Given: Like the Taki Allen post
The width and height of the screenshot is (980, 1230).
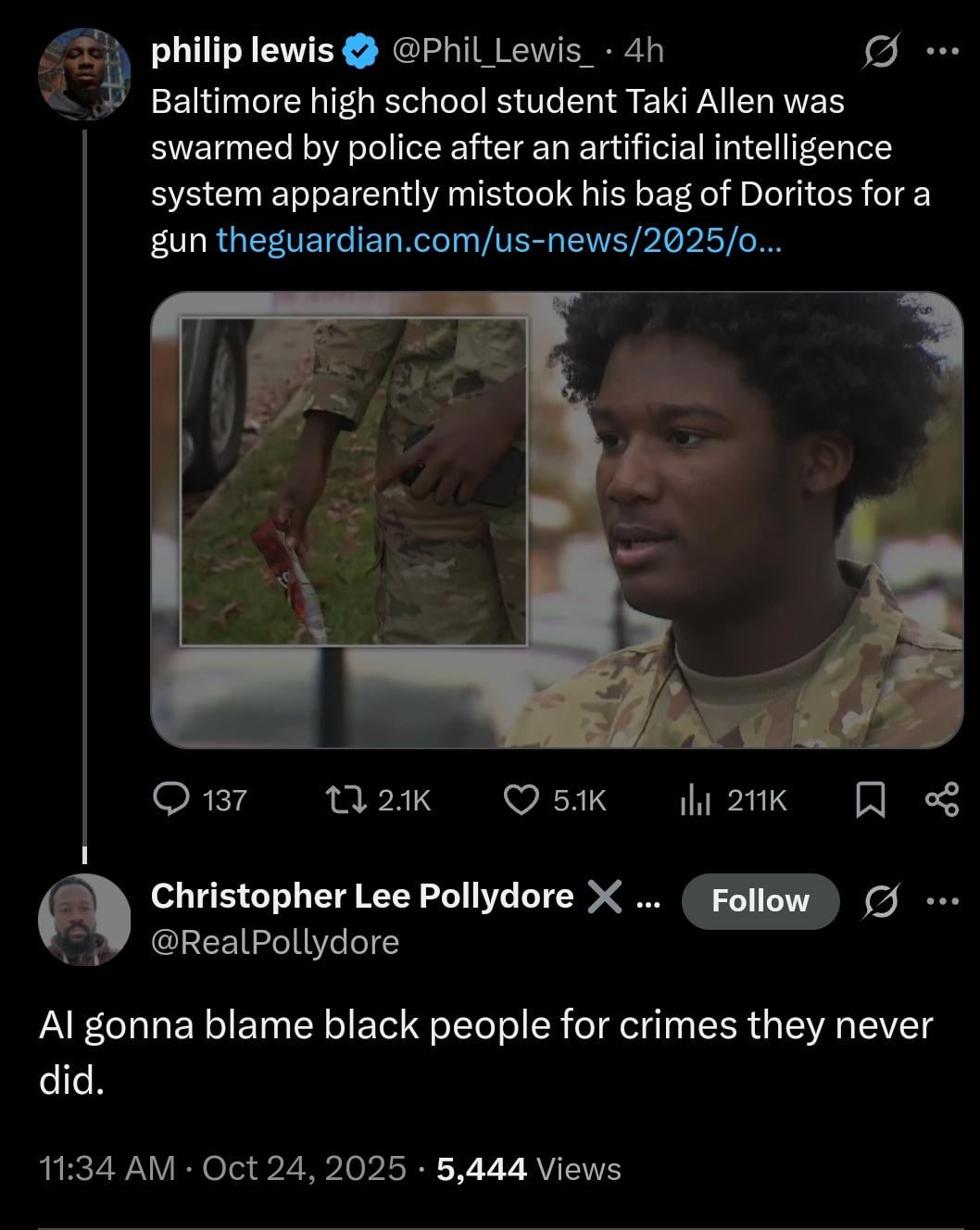Looking at the screenshot, I should click(x=554, y=799).
